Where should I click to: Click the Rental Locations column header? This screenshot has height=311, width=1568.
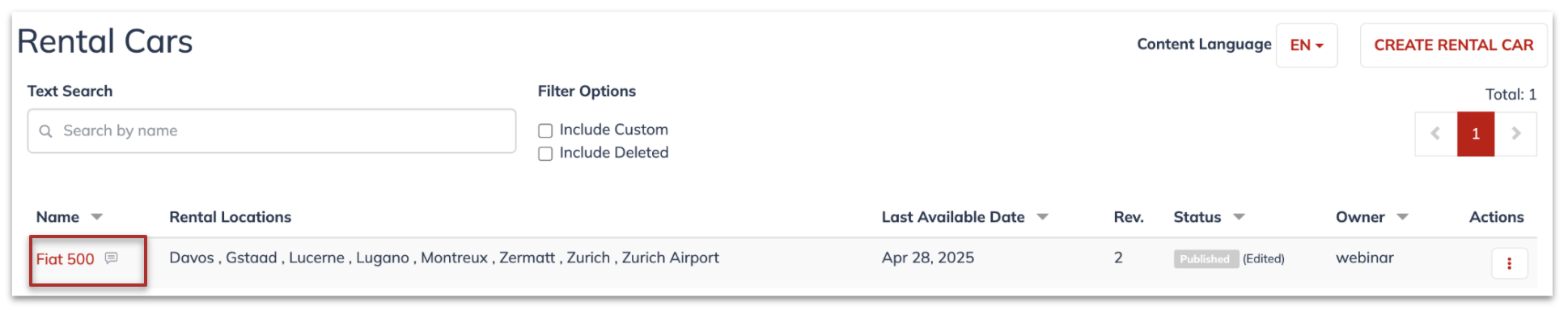[x=231, y=217]
